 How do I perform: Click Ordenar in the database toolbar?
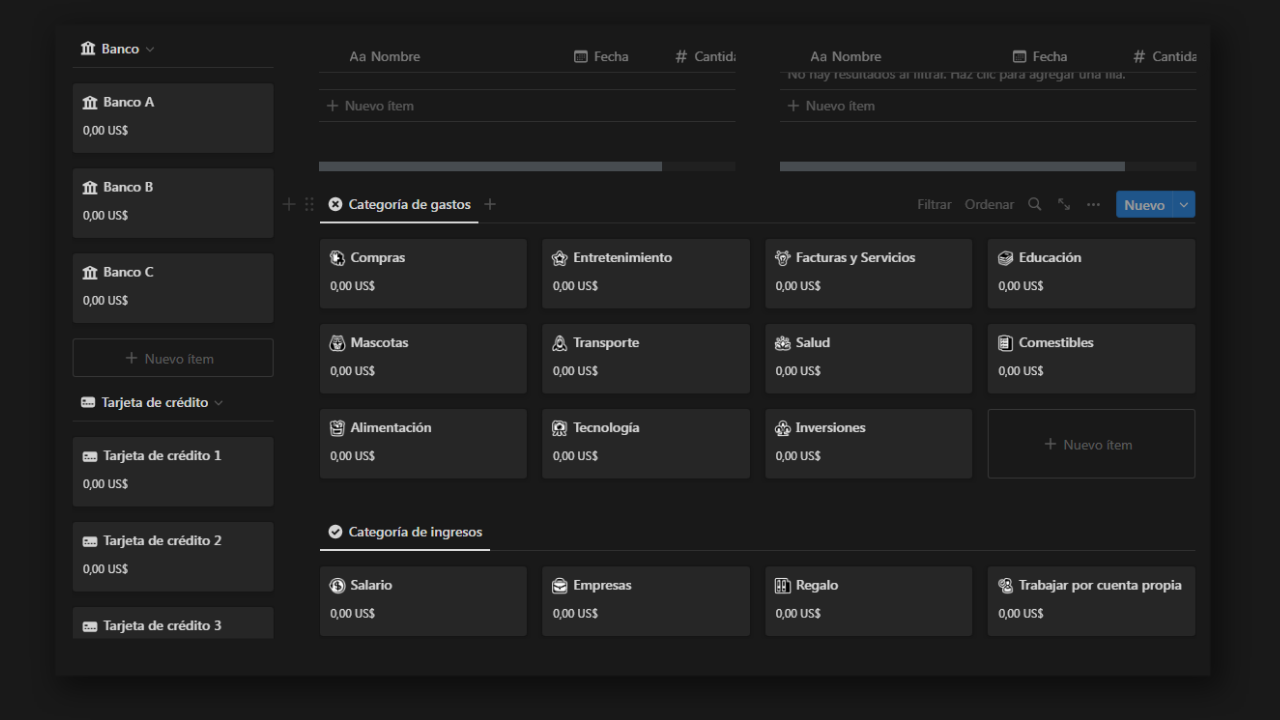989,204
